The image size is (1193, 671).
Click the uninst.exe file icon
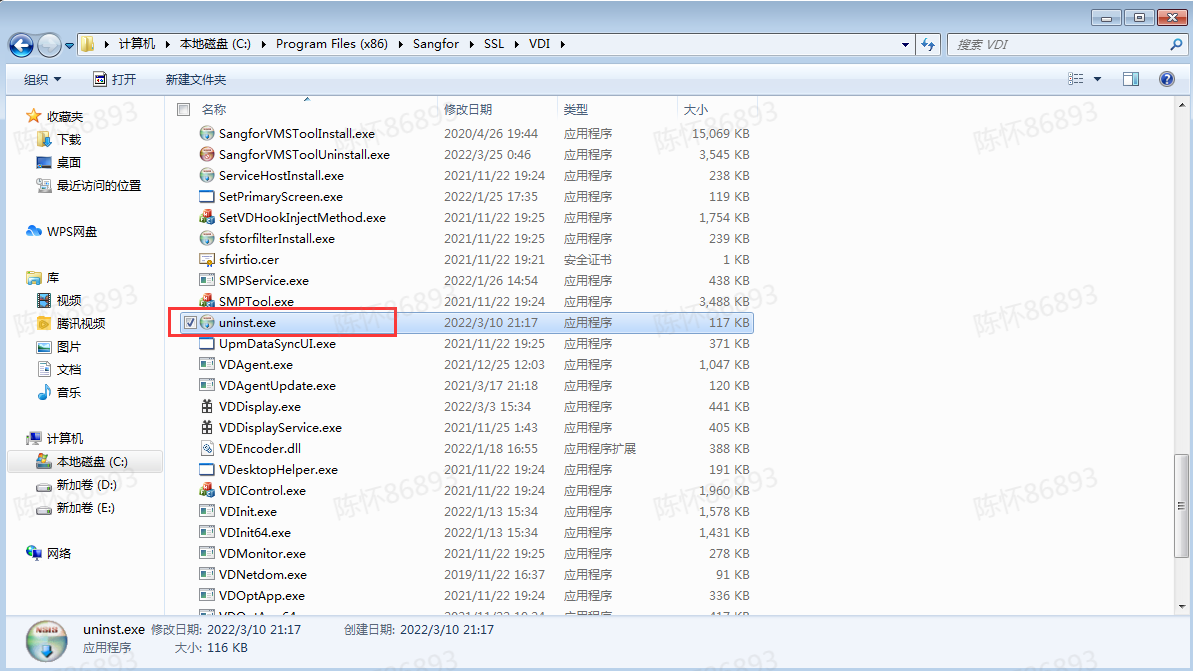(207, 323)
